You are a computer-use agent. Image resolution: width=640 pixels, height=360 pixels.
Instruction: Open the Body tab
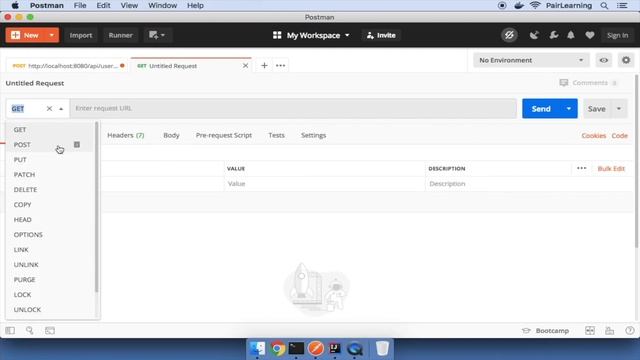click(x=171, y=135)
